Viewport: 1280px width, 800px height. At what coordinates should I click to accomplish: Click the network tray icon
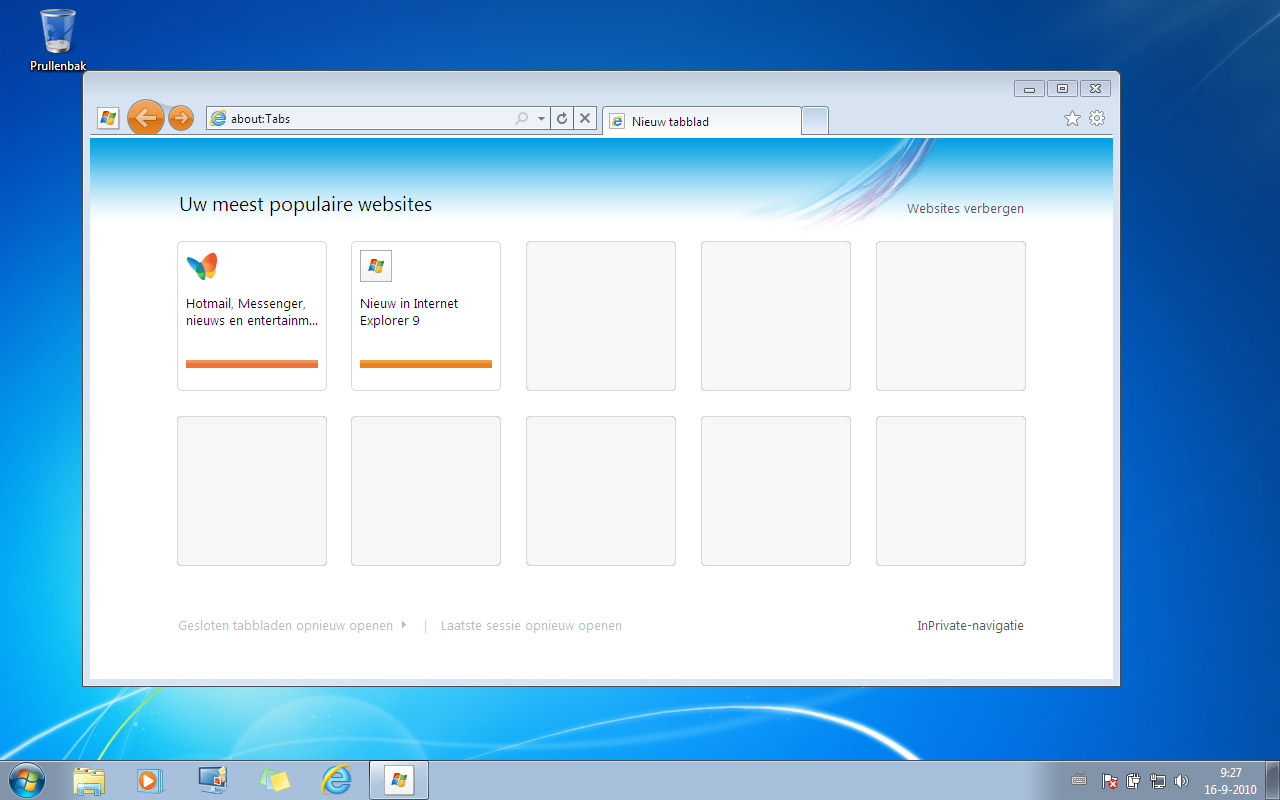[1158, 781]
